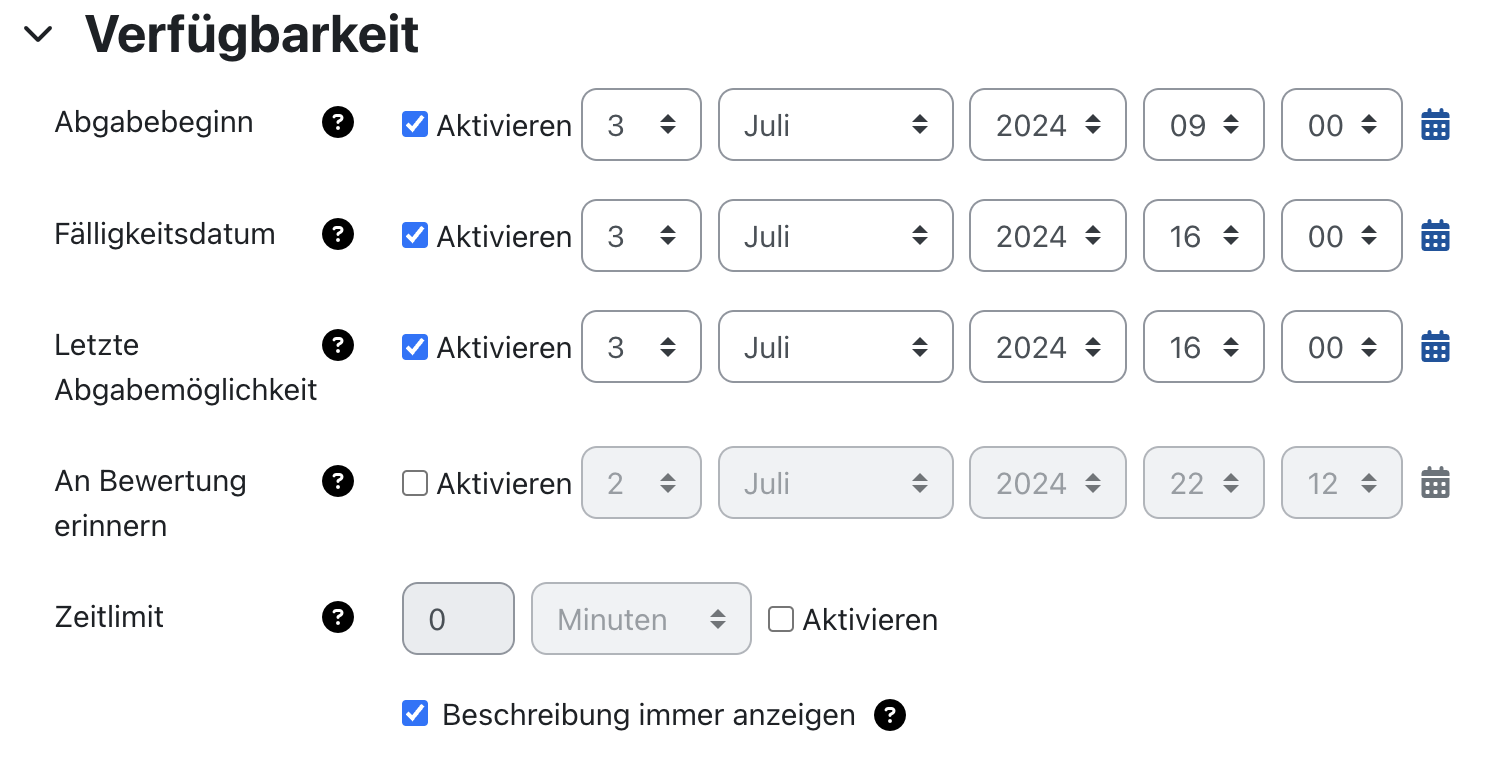Show help for Fälligkeitsdatum
Viewport: 1488px width, 764px height.
click(338, 234)
